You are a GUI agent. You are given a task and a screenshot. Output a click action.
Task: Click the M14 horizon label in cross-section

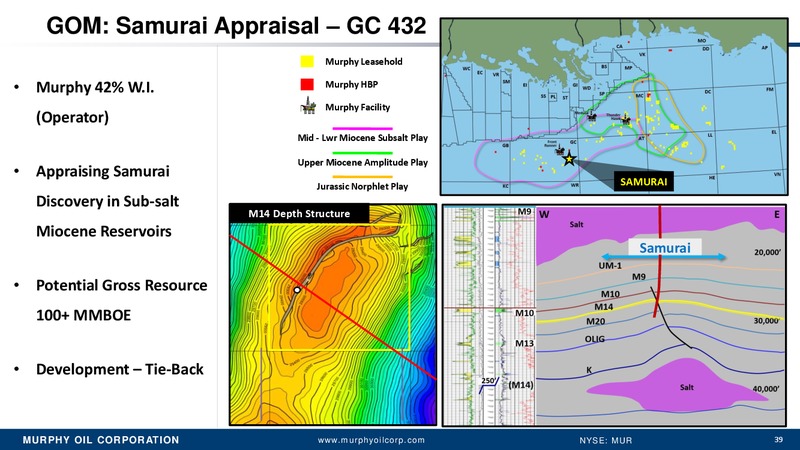coord(604,307)
